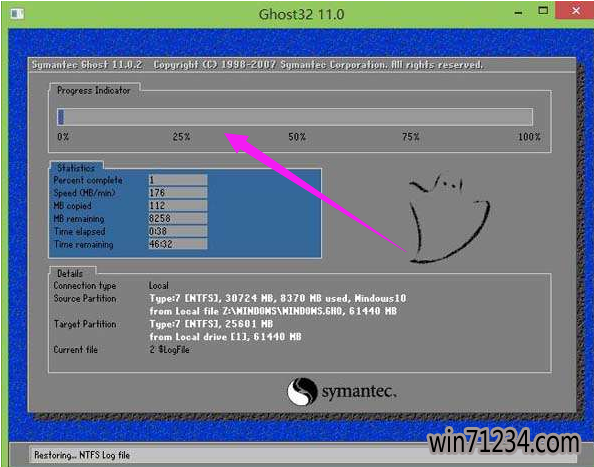Minimize the Ghost32 11.0 window

click(519, 13)
